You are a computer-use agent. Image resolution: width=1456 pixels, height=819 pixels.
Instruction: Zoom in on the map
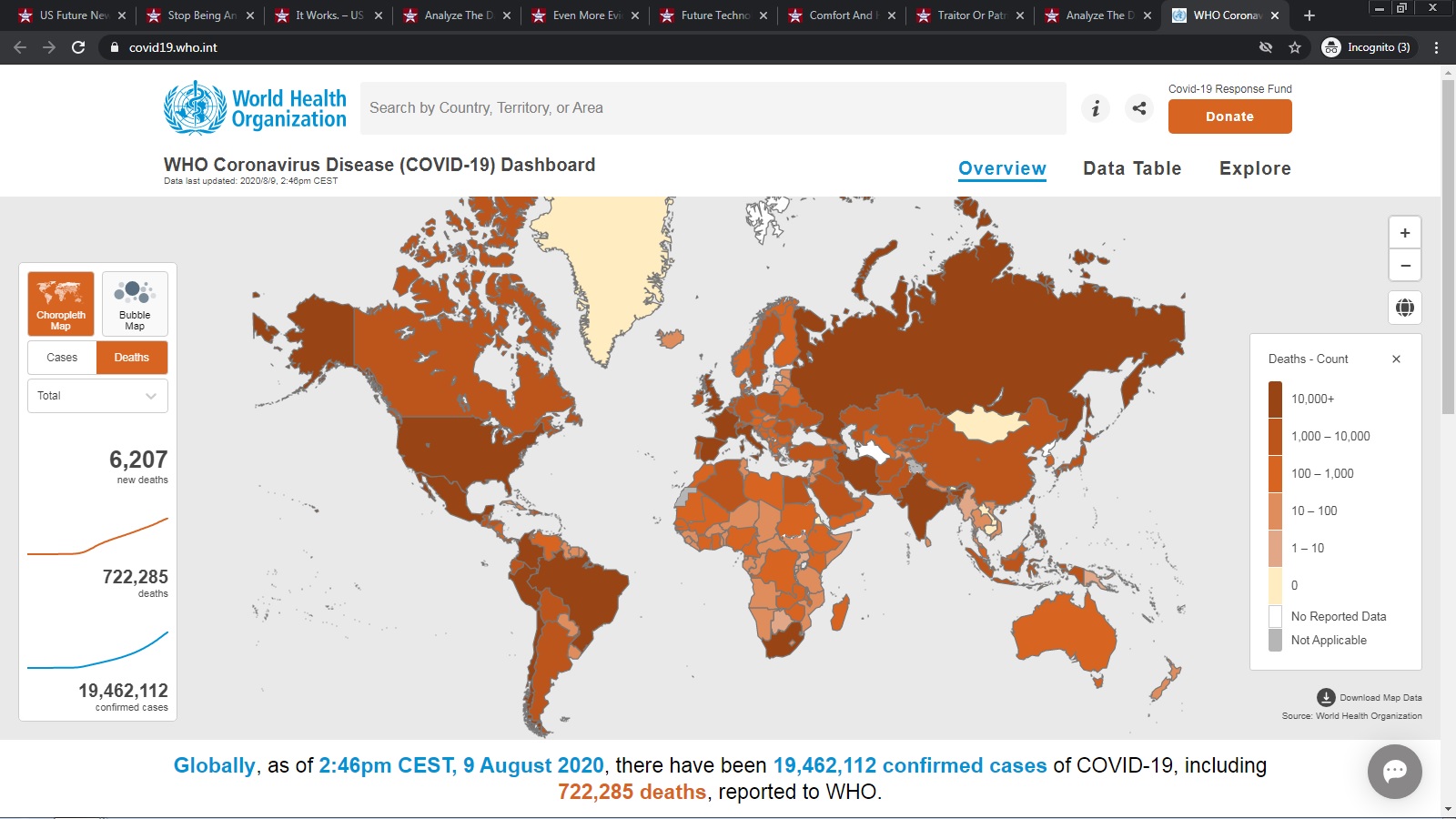pos(1404,233)
